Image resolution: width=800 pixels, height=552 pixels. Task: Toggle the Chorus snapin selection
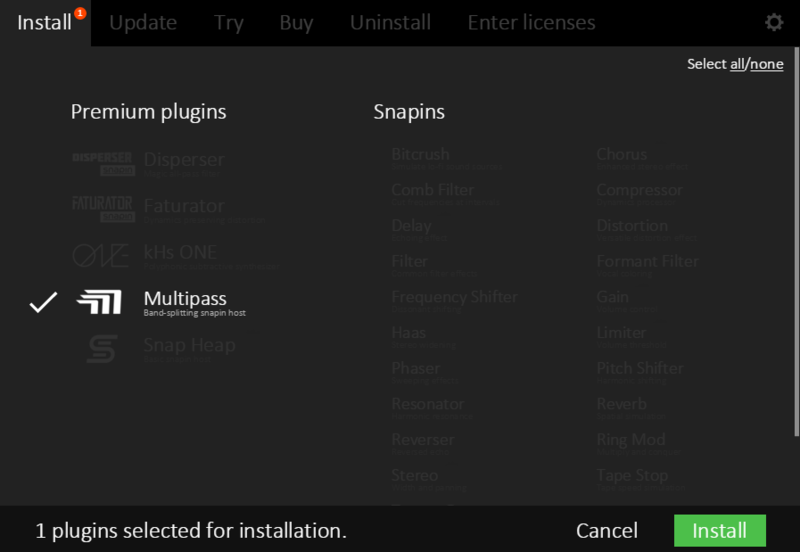(621, 155)
